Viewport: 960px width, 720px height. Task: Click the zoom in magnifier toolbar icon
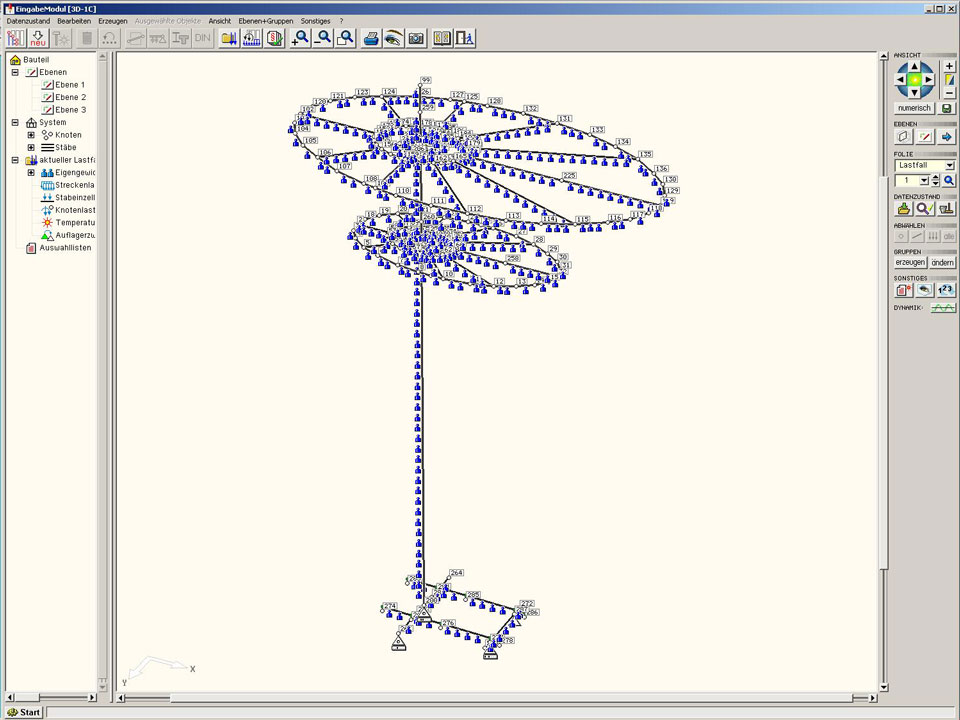click(x=299, y=38)
